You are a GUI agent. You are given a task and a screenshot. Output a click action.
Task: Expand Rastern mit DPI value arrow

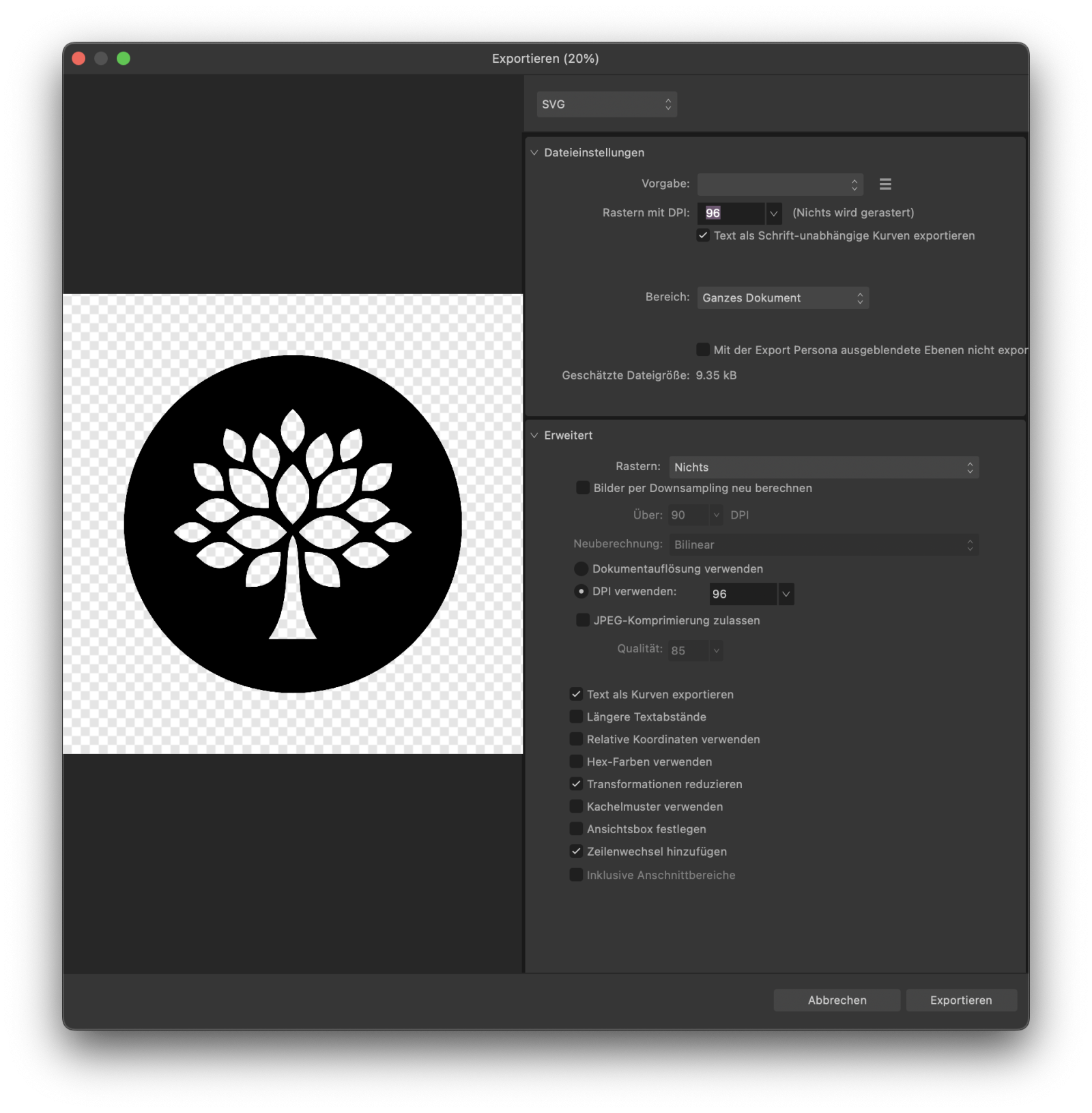[773, 214]
